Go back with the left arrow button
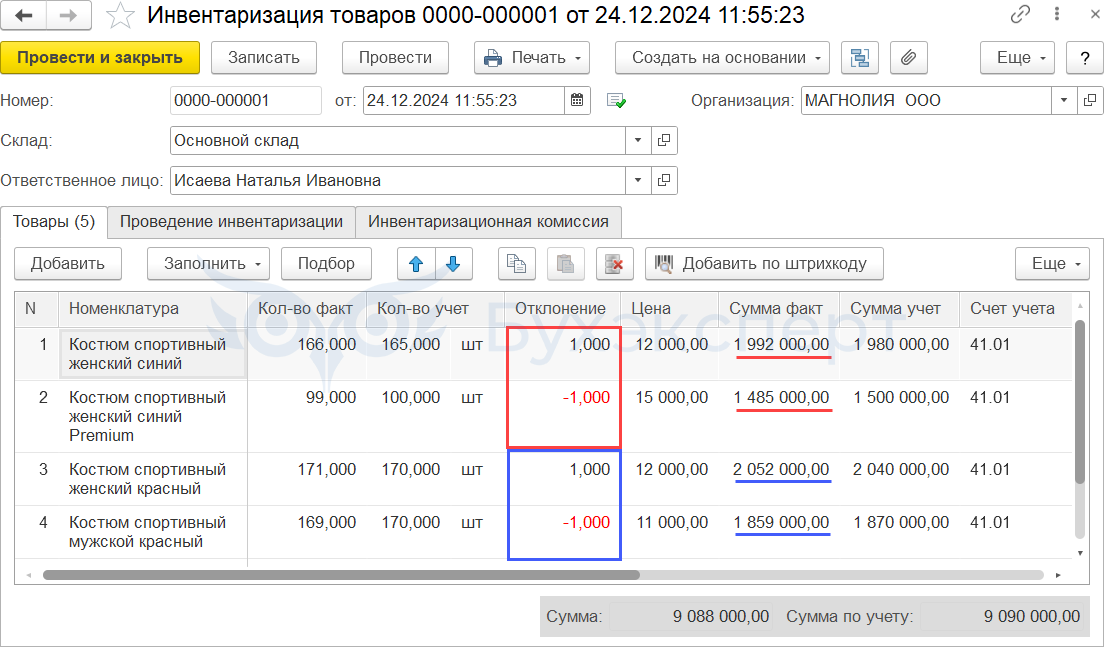Viewport: 1104px width, 647px height. click(24, 15)
